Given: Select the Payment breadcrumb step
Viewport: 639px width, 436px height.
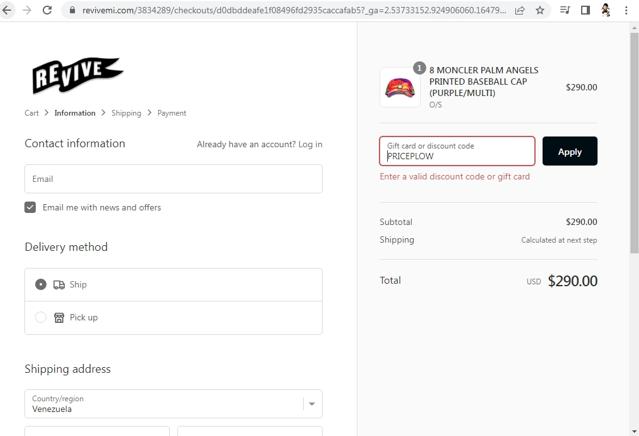Looking at the screenshot, I should (172, 113).
